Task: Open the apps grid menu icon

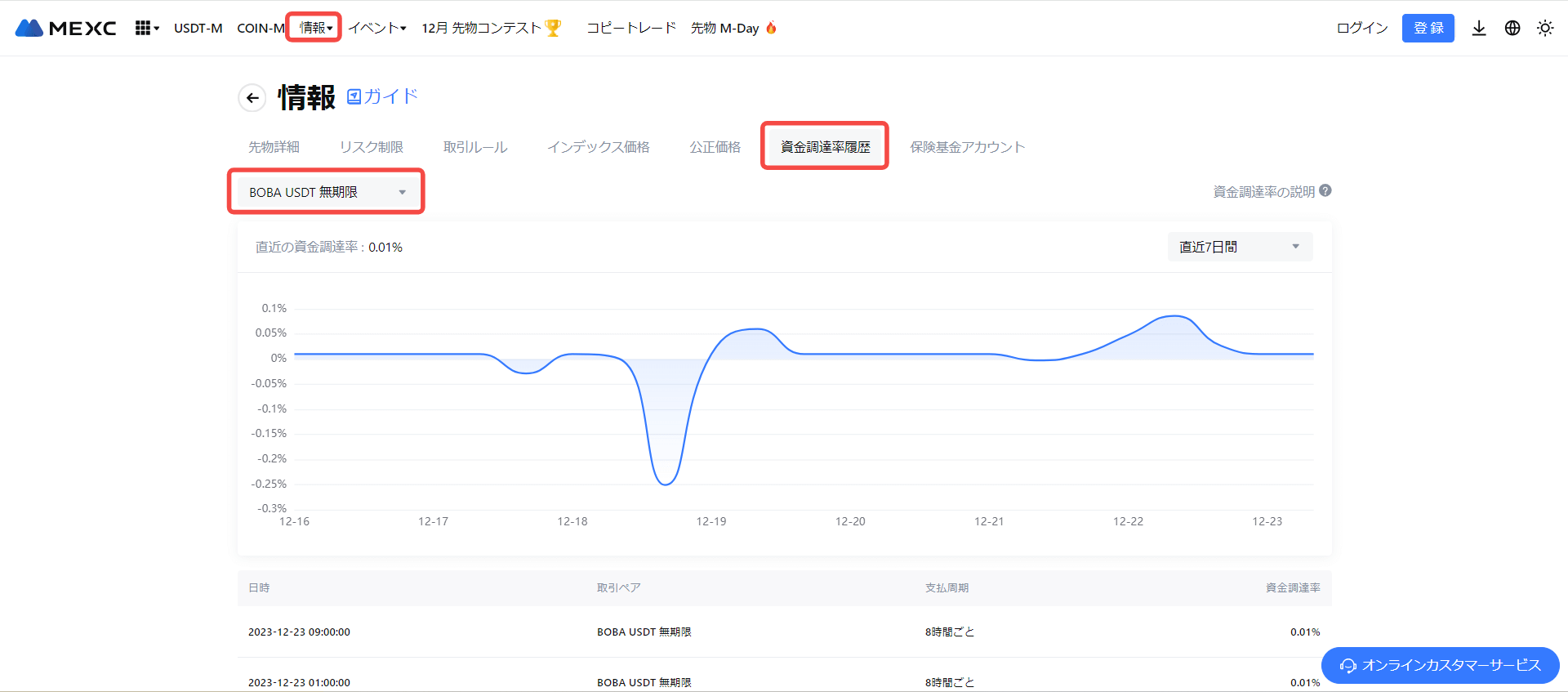Action: pos(144,28)
